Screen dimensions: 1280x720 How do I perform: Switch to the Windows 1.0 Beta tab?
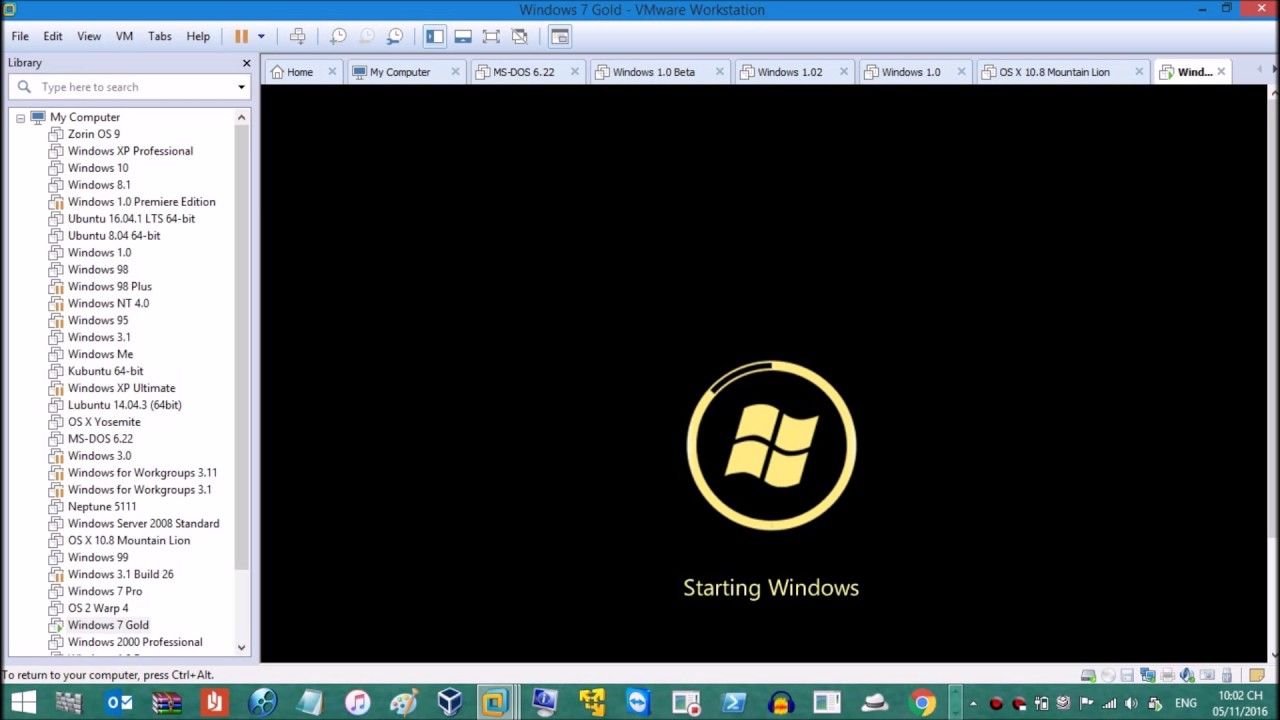tap(653, 72)
